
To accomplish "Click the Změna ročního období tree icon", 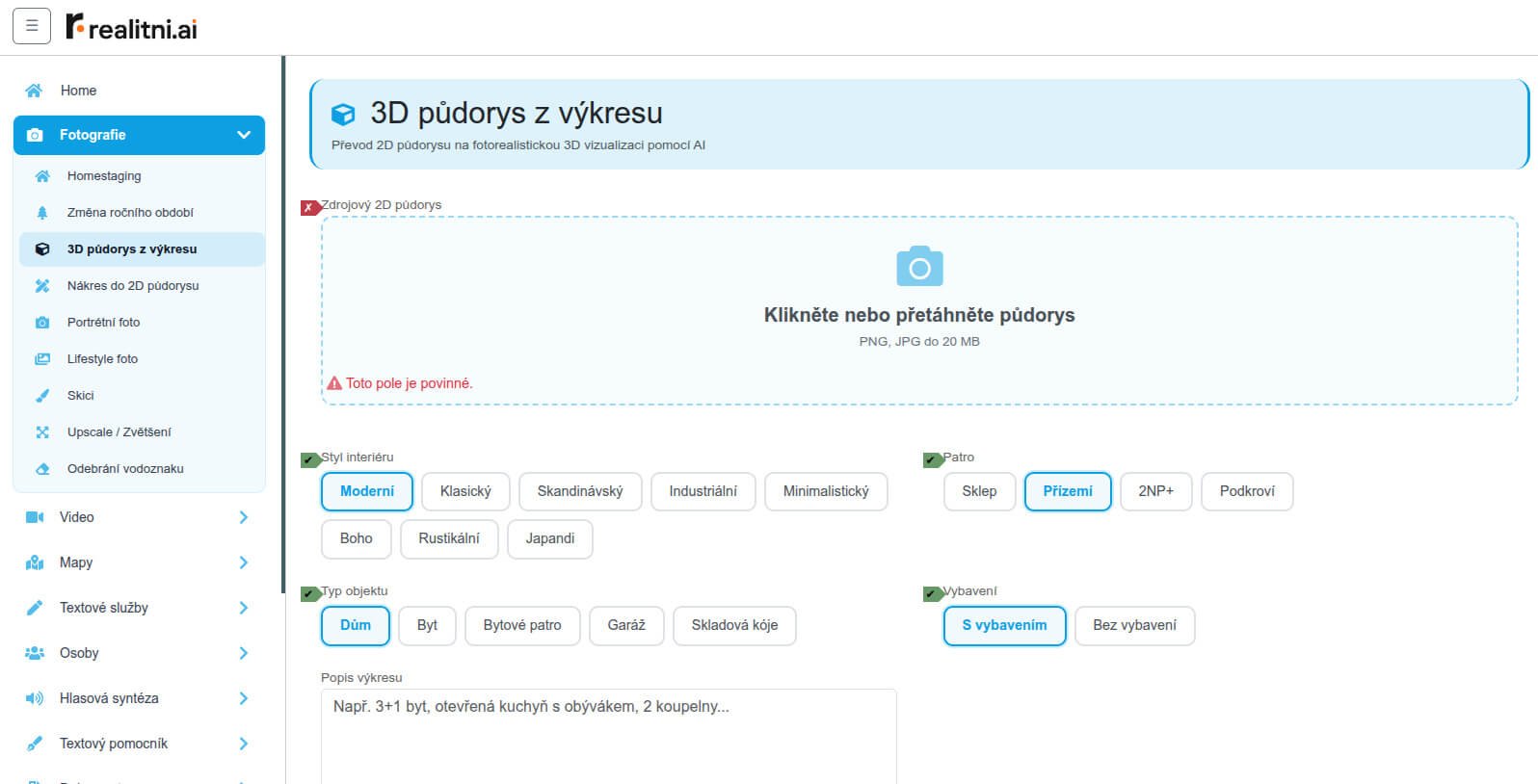I will pos(42,213).
